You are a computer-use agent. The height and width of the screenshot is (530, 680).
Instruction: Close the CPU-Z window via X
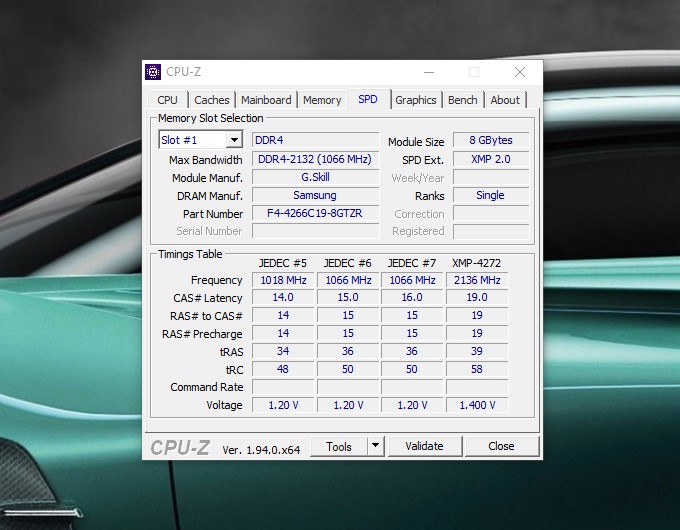tap(520, 72)
